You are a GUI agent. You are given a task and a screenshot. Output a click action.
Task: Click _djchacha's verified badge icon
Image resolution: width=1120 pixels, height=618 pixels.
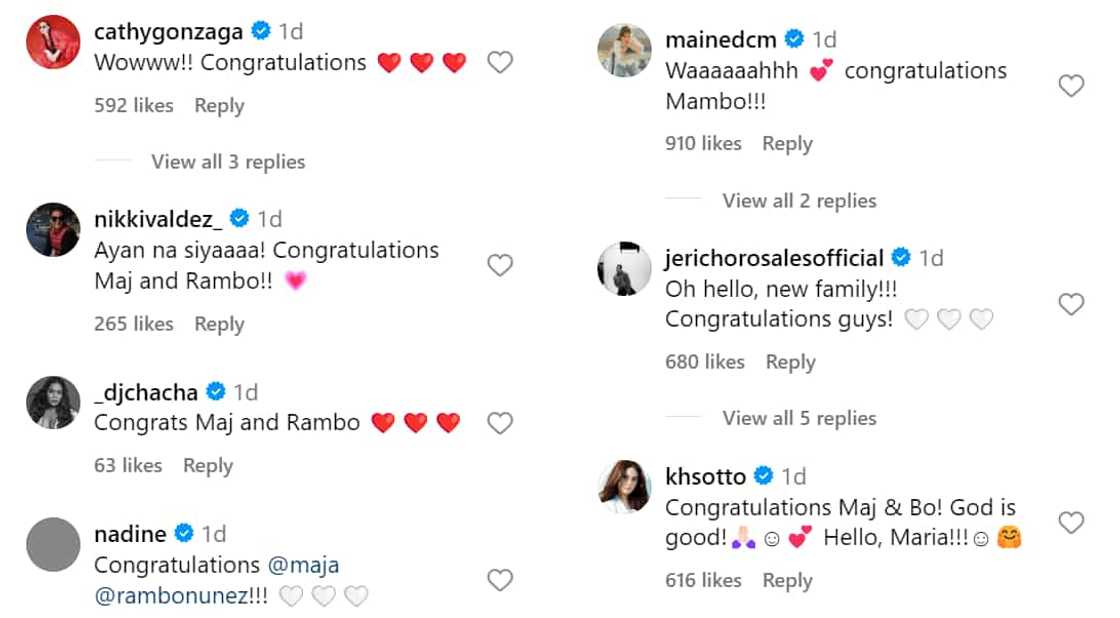[x=215, y=391]
